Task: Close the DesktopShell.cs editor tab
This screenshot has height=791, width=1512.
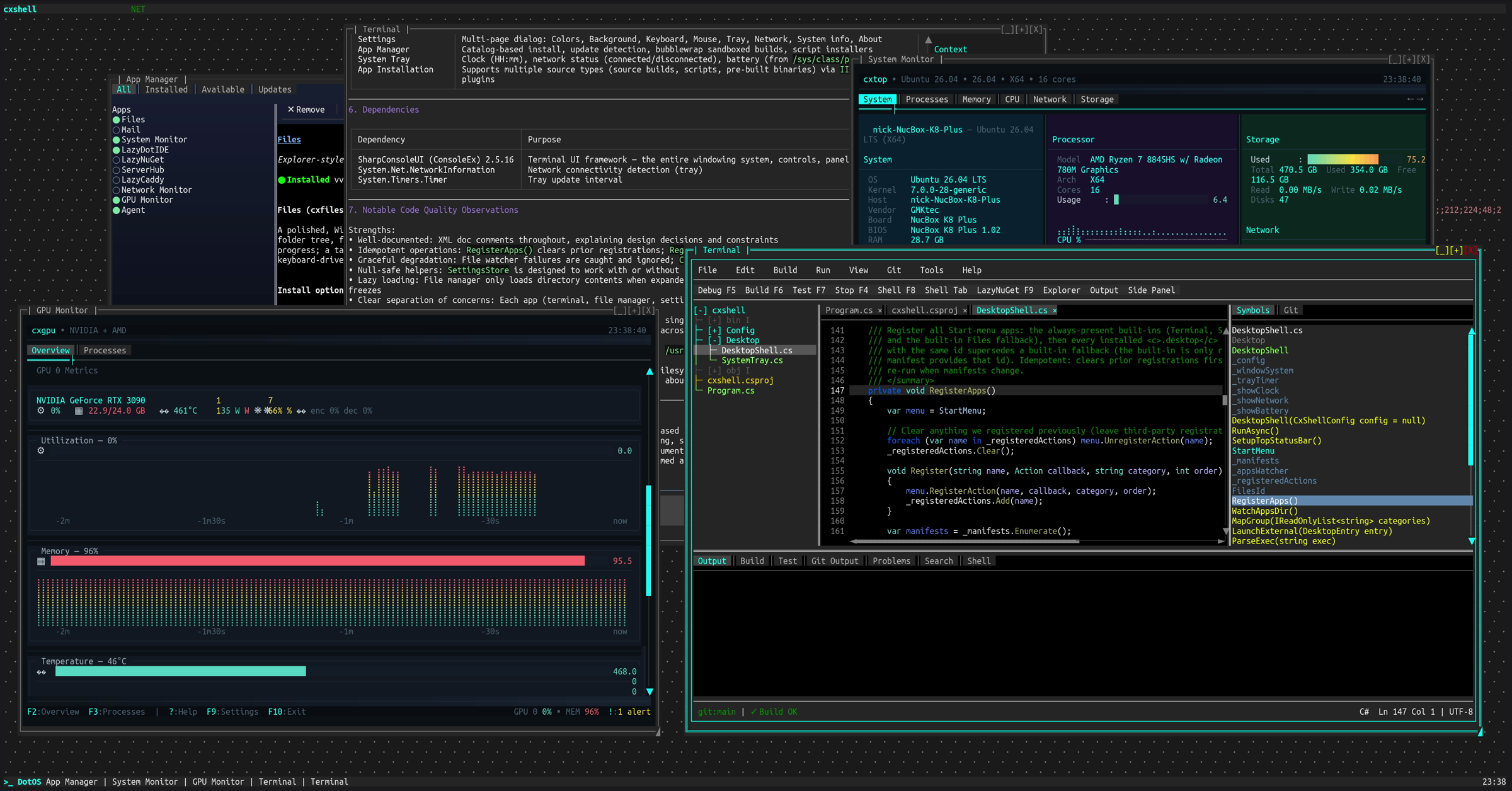Action: coord(1055,310)
